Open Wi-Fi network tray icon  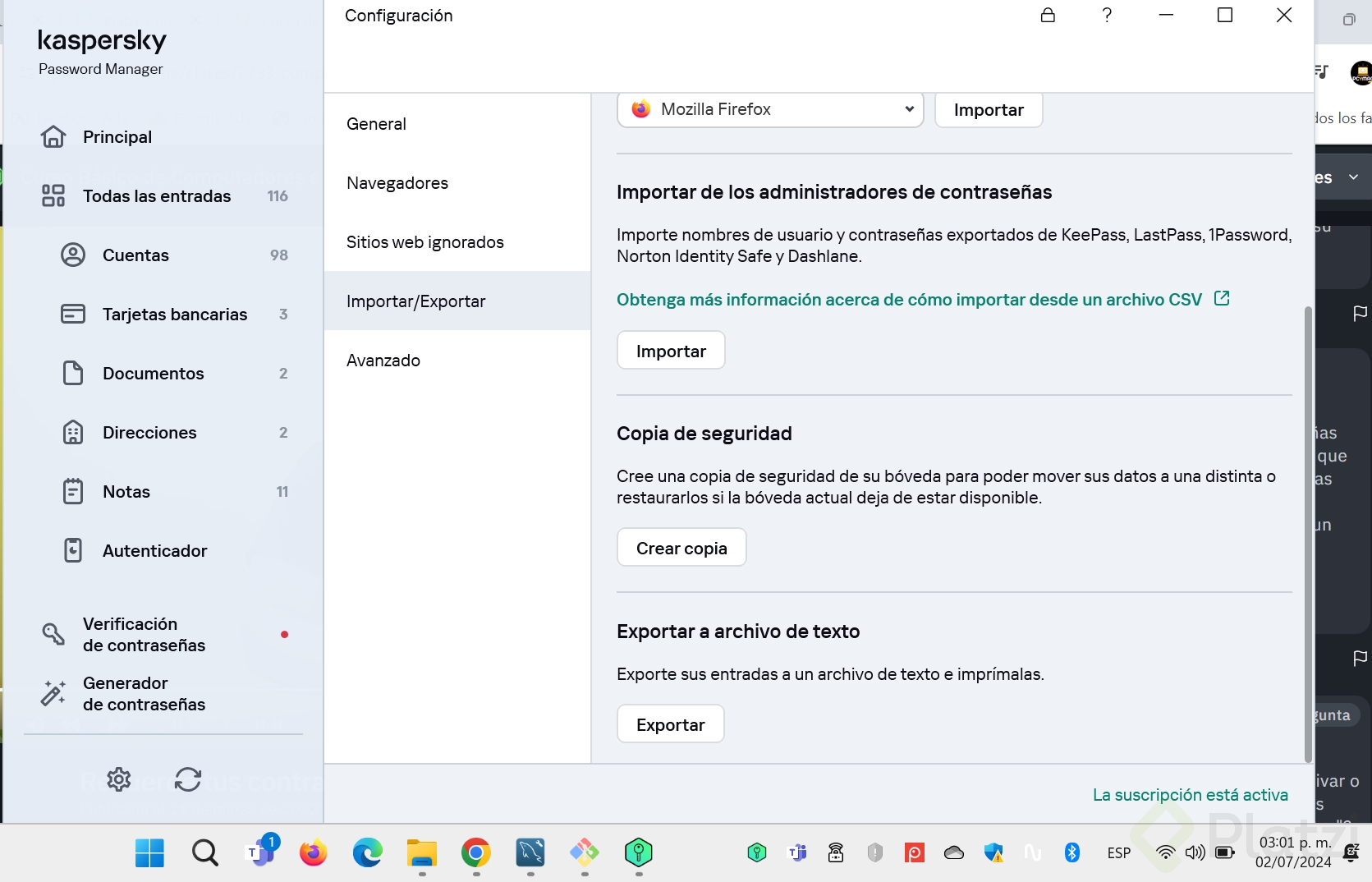coord(1165,852)
